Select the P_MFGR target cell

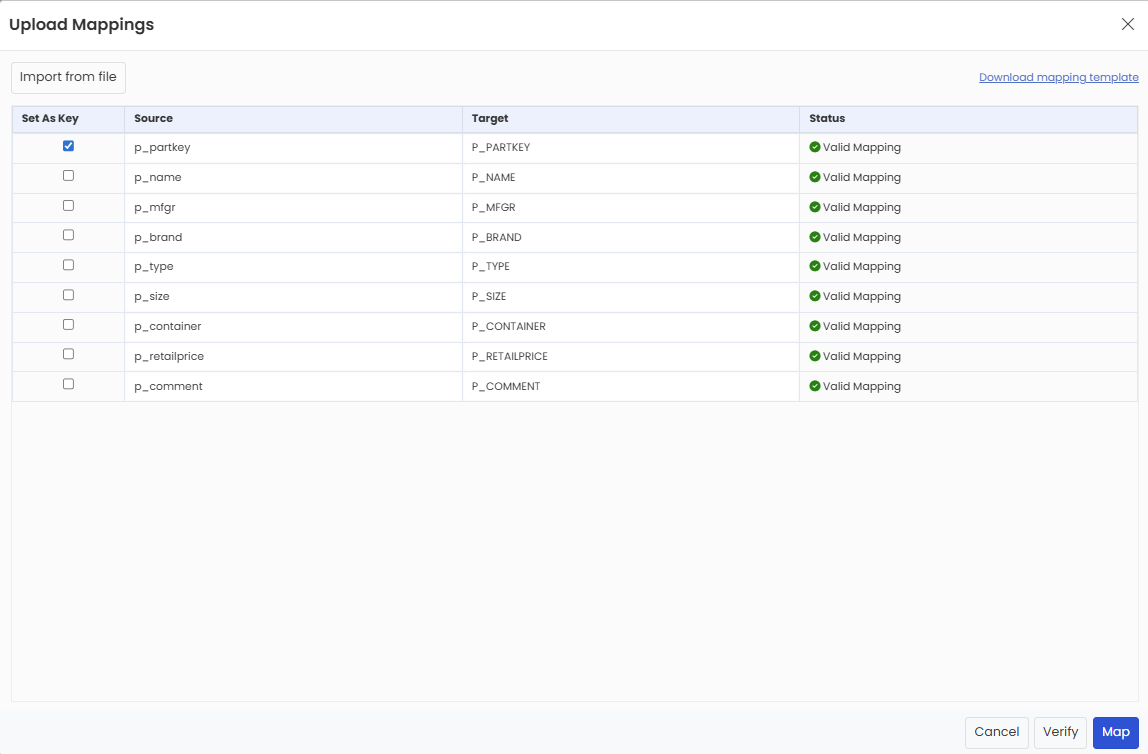[x=631, y=208]
